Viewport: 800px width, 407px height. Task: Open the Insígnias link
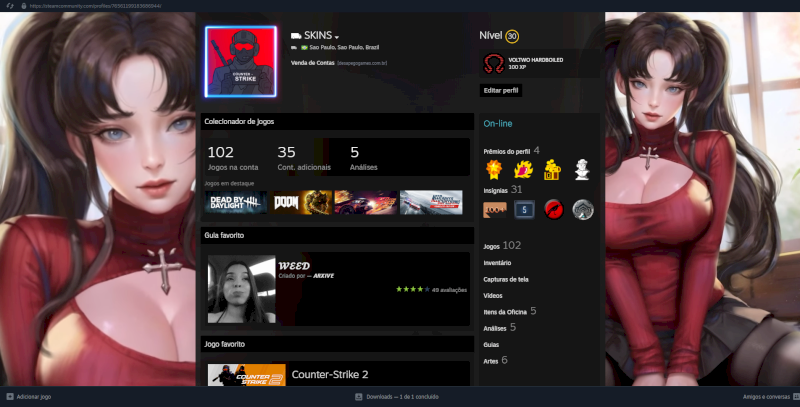pos(495,191)
